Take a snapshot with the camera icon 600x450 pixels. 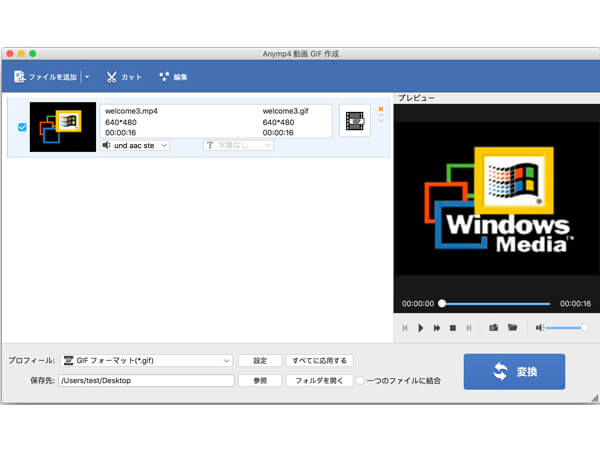pyautogui.click(x=494, y=328)
